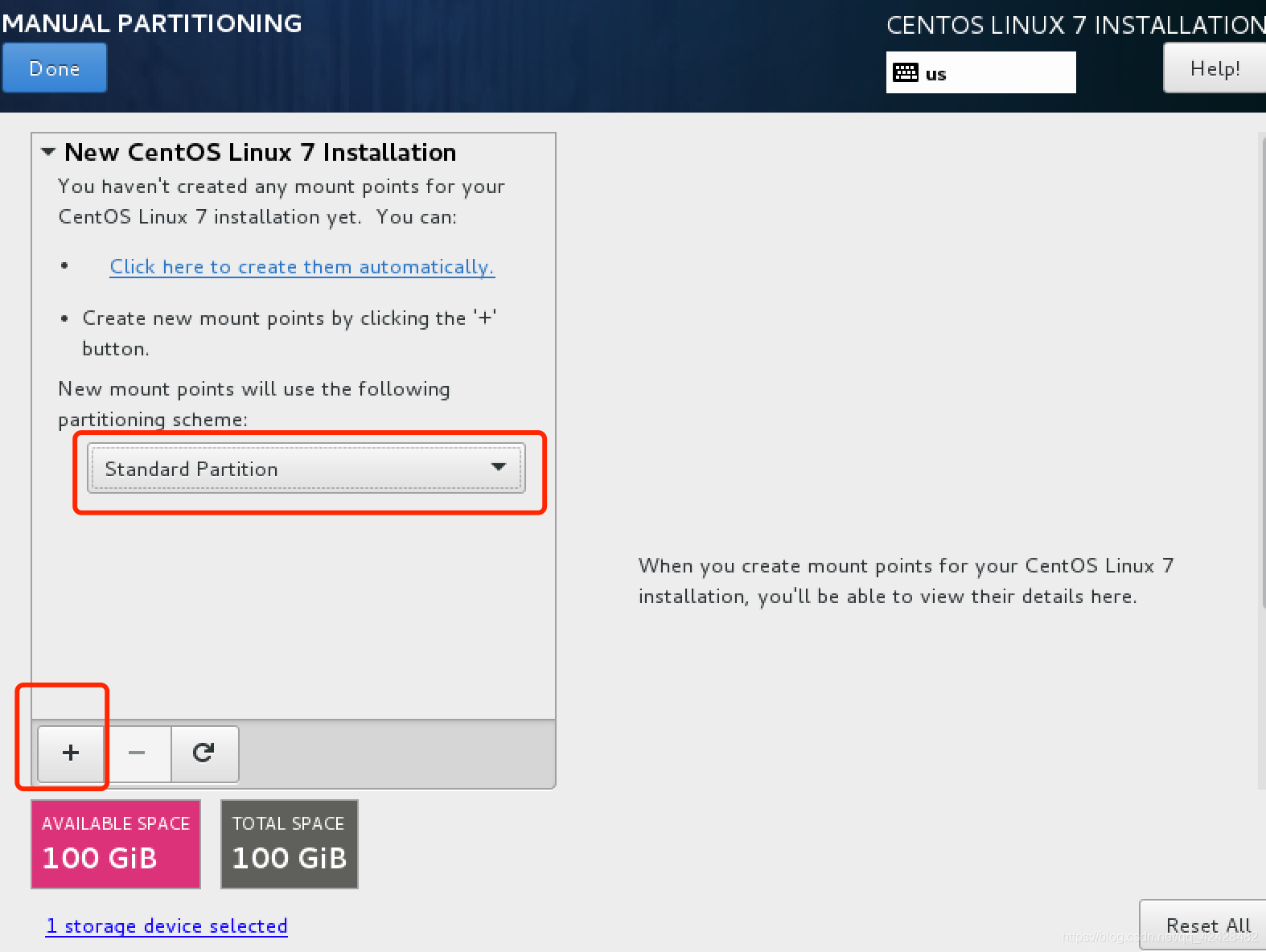Image resolution: width=1266 pixels, height=952 pixels.
Task: Click the MANUAL PARTITIONING title text
Action: point(151,23)
